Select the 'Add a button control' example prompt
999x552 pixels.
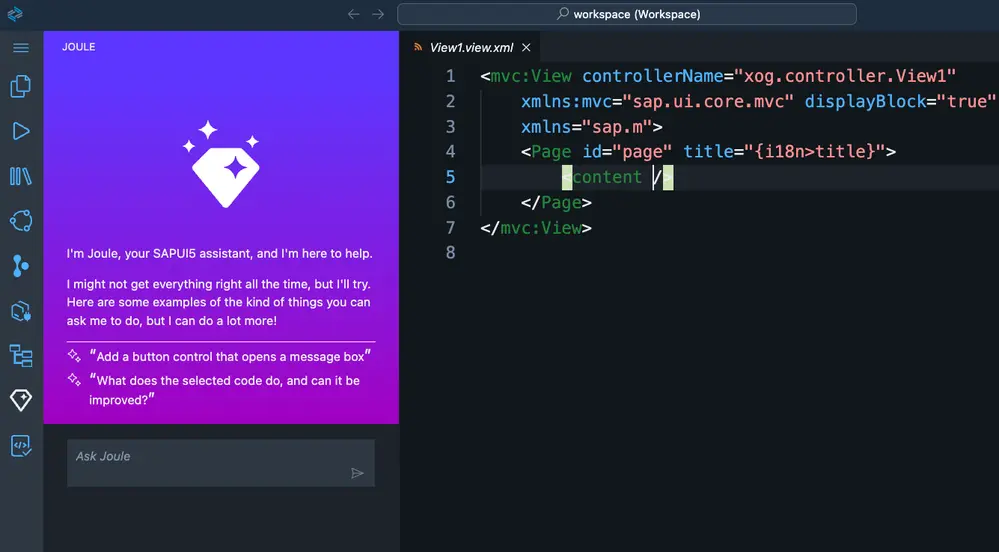coord(230,356)
